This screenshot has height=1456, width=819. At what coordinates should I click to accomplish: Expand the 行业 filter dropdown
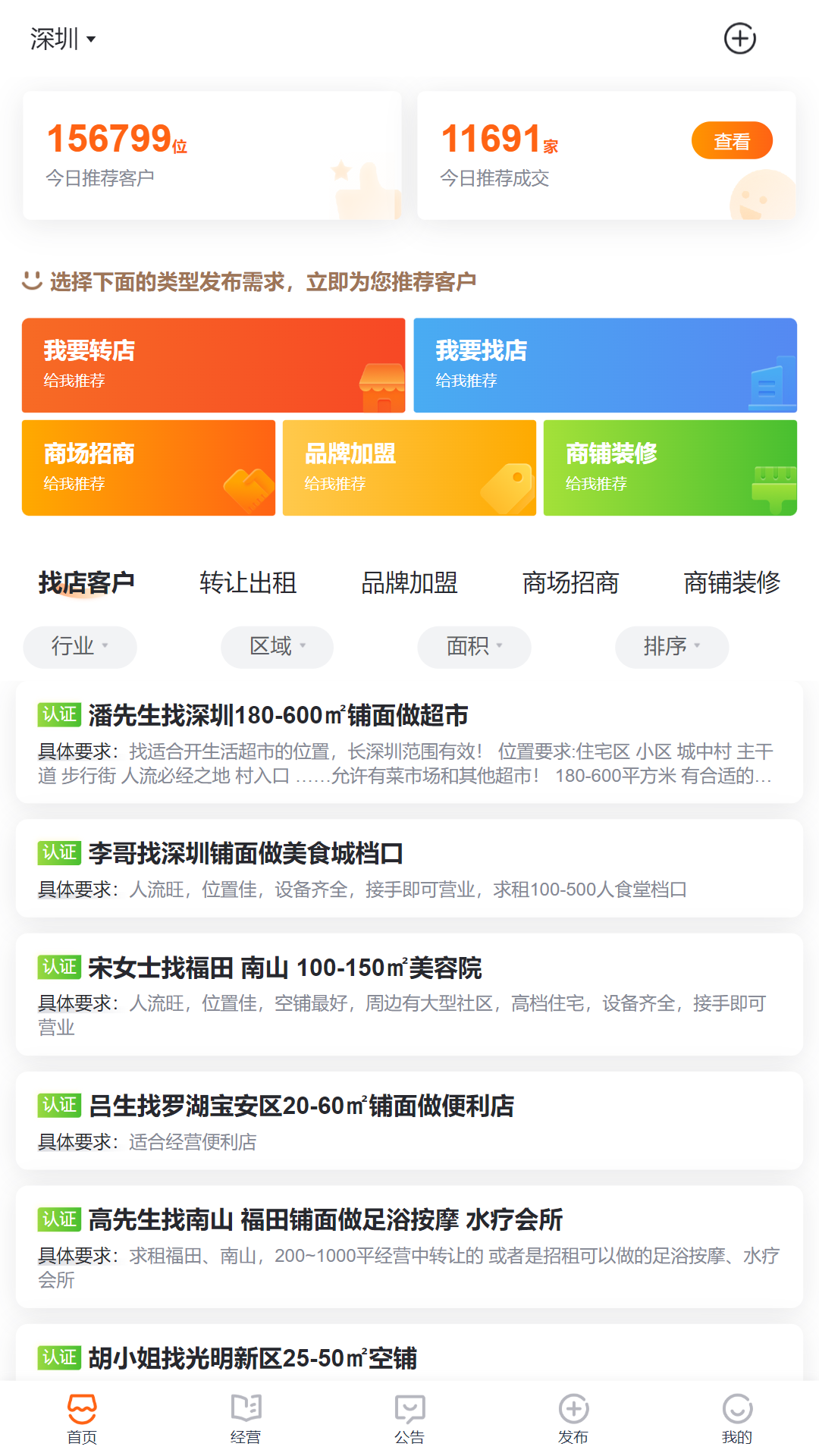click(80, 647)
